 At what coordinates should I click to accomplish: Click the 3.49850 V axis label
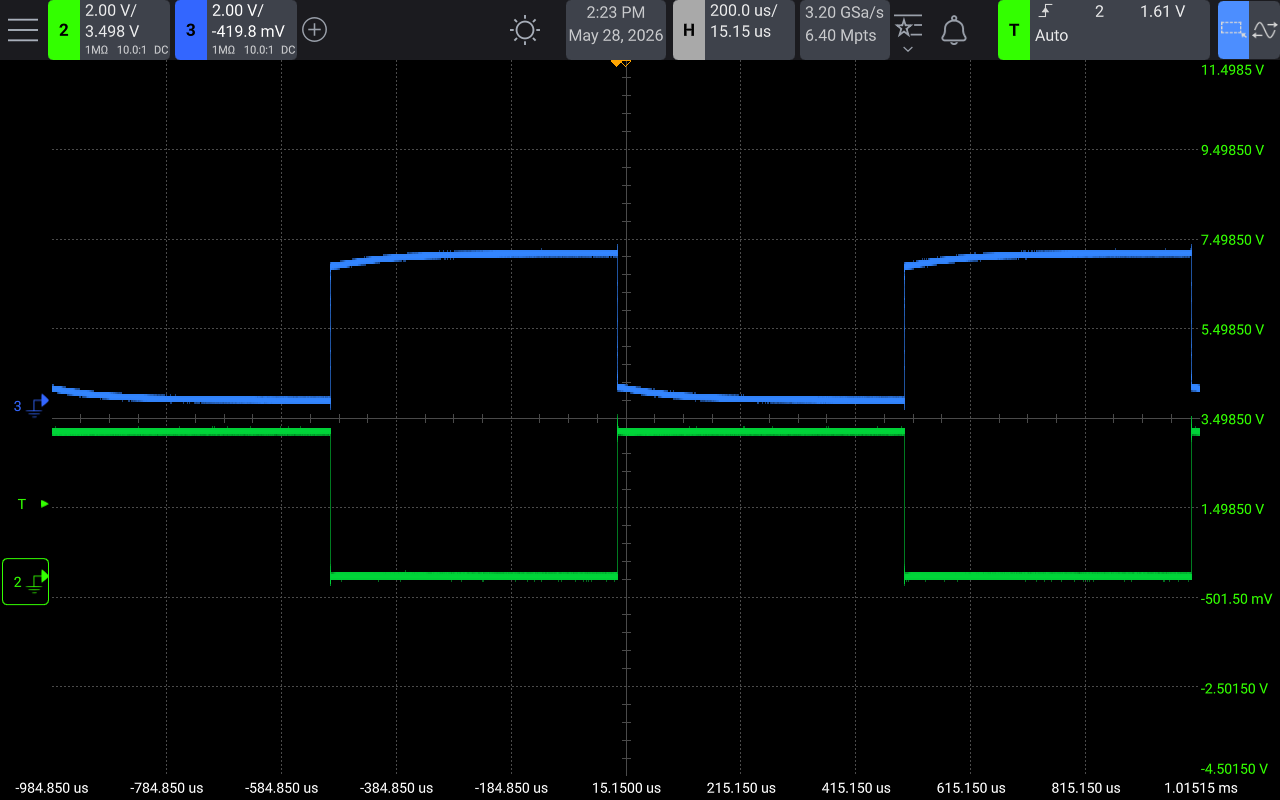point(1232,419)
